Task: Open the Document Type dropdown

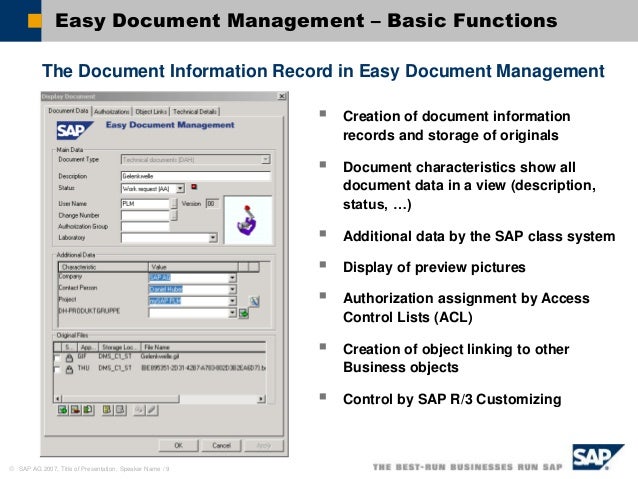Action: click(266, 160)
